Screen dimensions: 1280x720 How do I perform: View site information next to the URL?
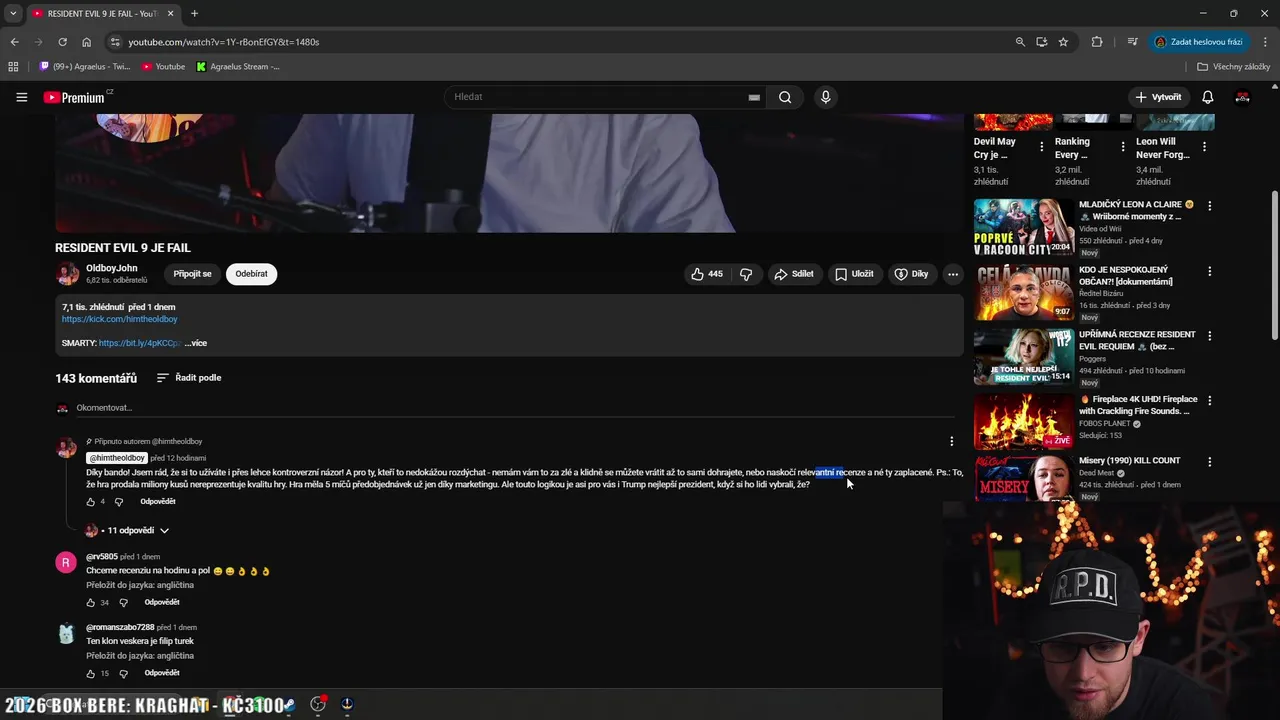115,42
